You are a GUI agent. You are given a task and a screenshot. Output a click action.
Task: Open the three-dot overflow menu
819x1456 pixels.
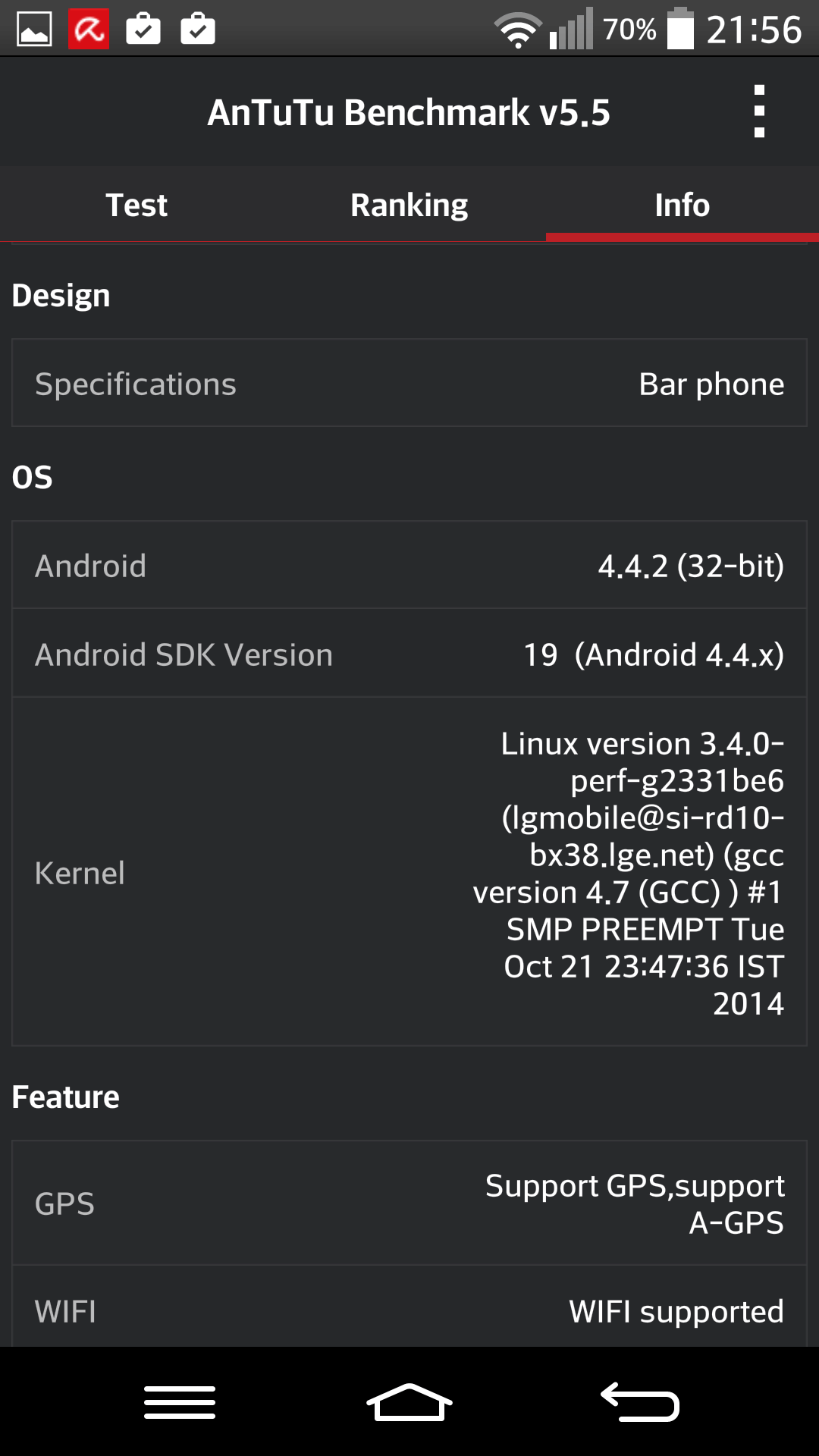click(759, 112)
